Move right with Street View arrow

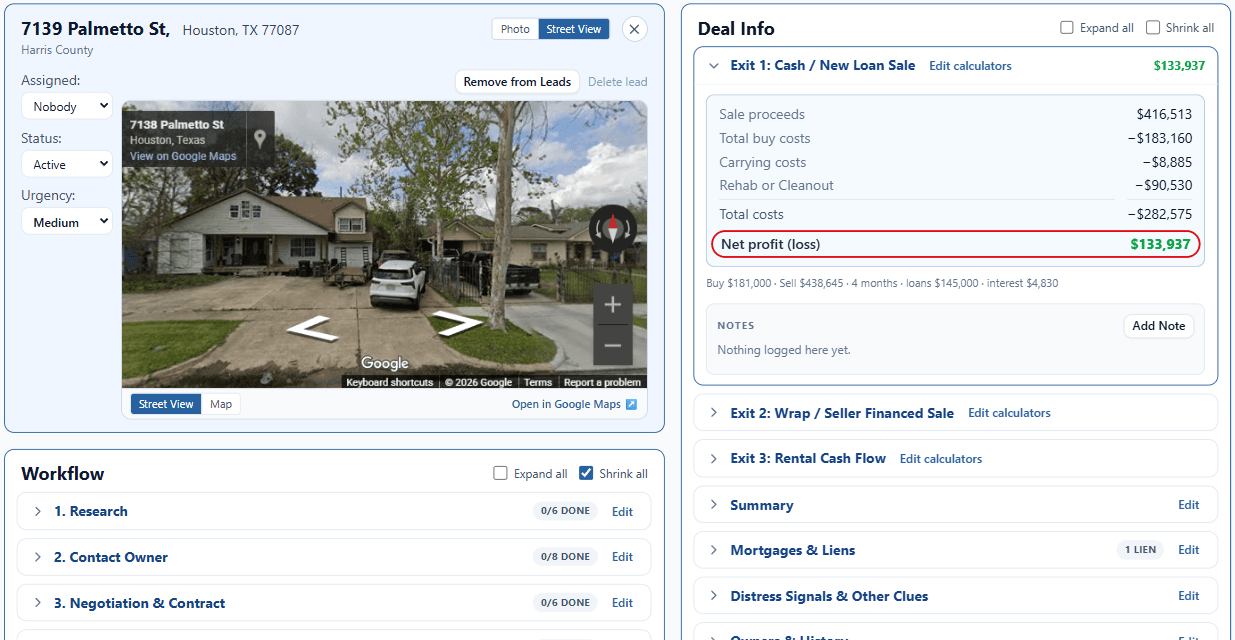coord(458,323)
